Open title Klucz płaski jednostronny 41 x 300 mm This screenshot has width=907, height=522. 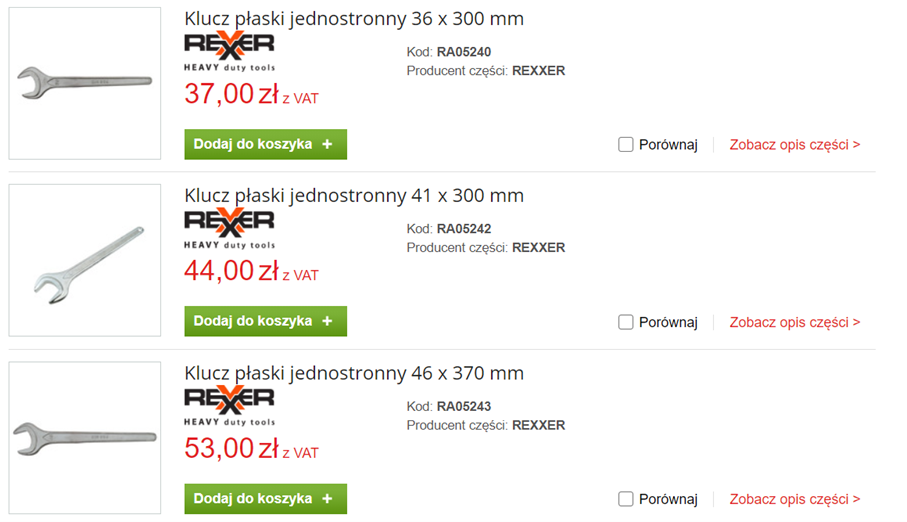354,196
